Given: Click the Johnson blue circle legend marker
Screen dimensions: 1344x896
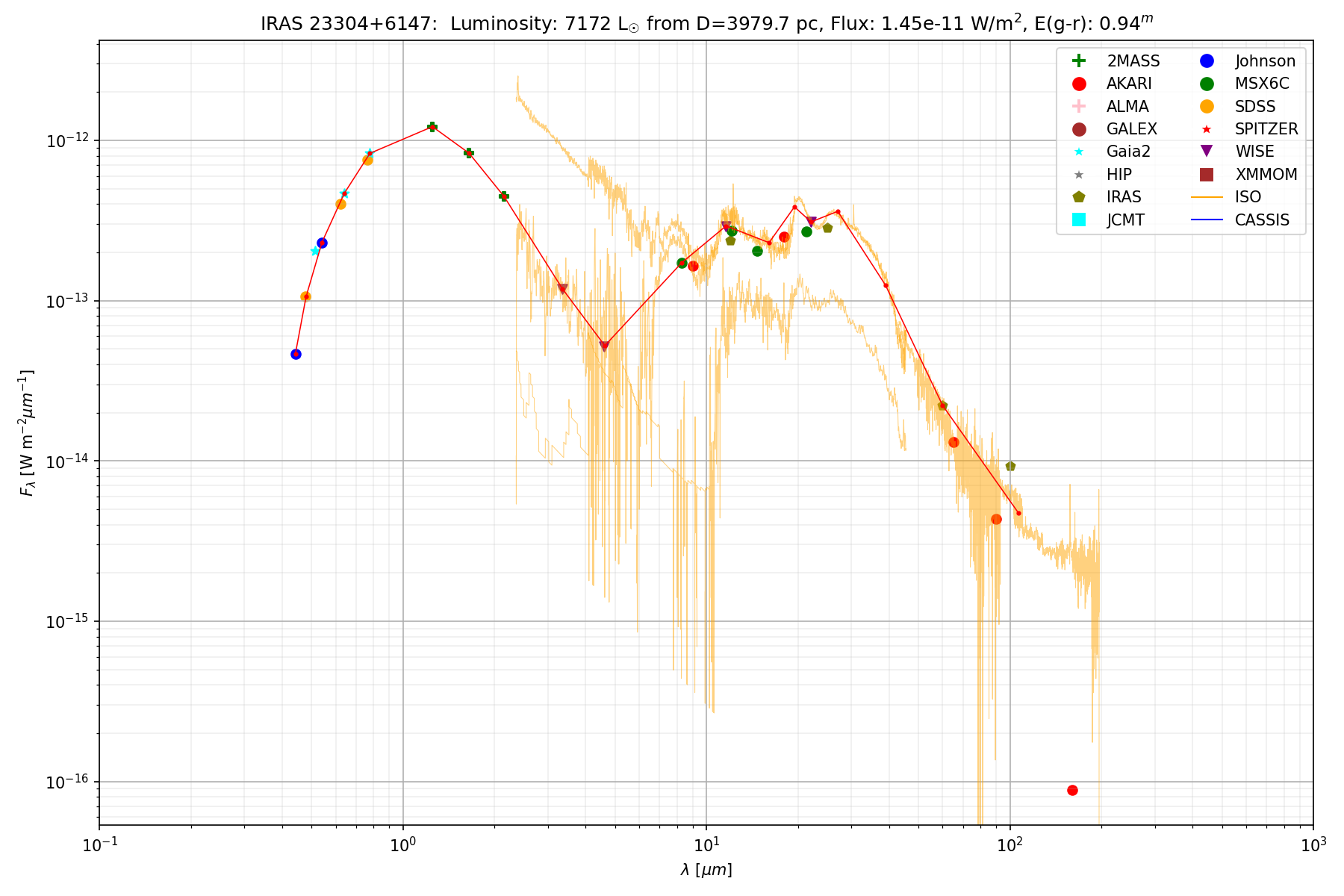Looking at the screenshot, I should tap(1207, 61).
